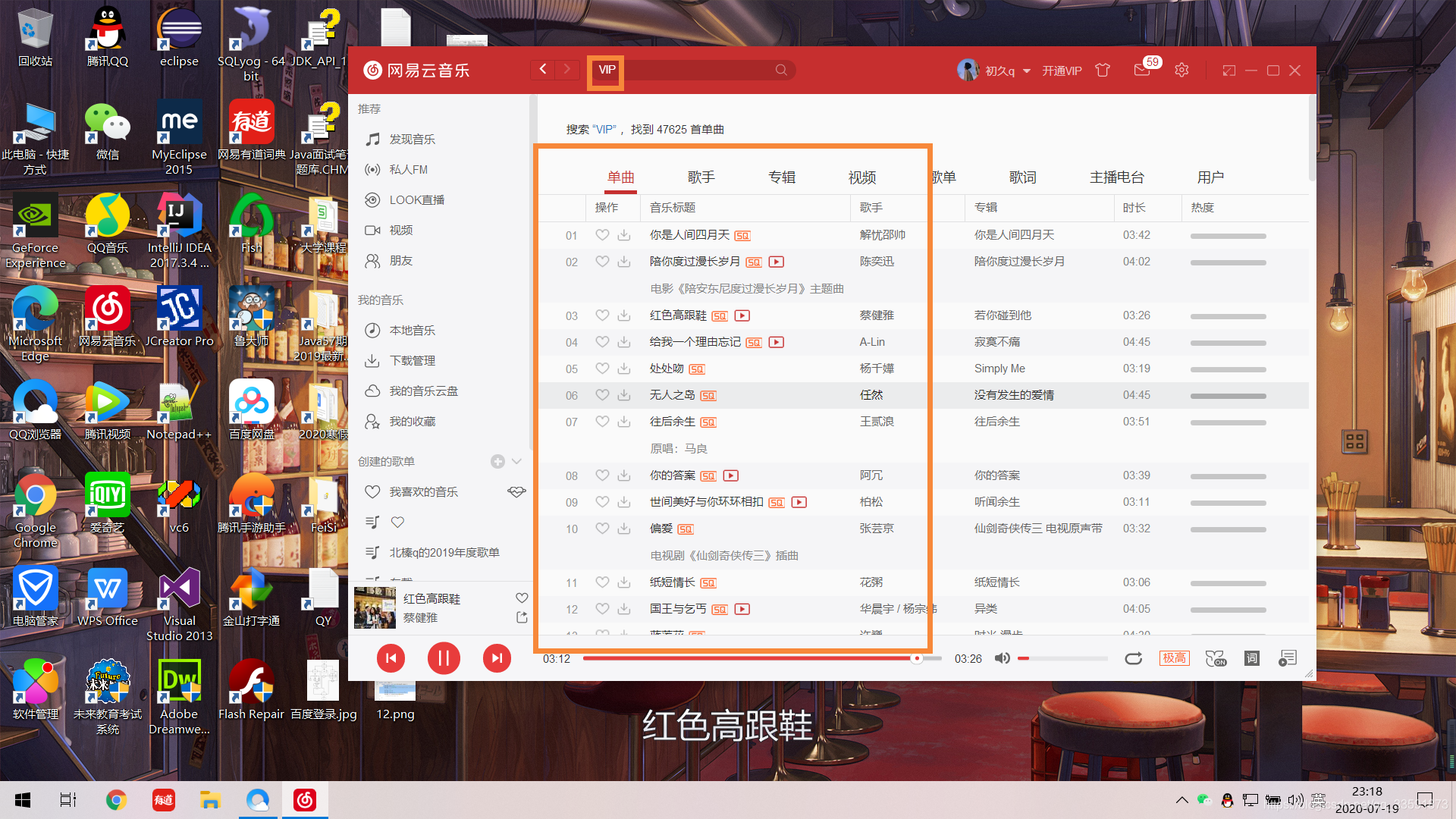This screenshot has height=819, width=1456.
Task: Open artist 陈奕迅 from row 02
Action: (877, 262)
